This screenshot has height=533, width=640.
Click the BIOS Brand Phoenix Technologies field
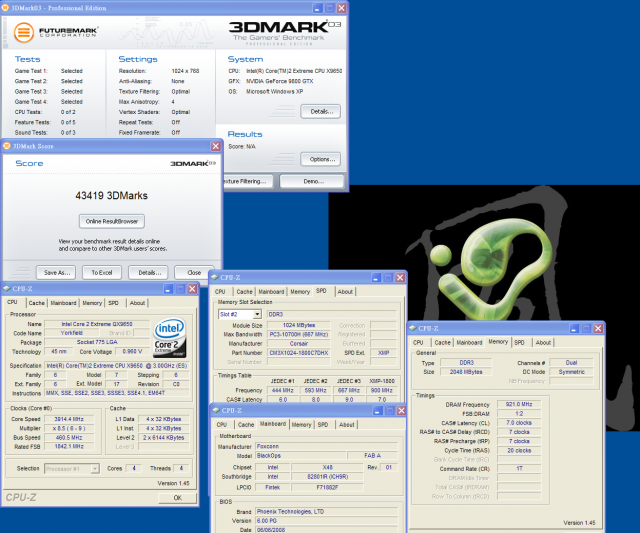click(327, 511)
